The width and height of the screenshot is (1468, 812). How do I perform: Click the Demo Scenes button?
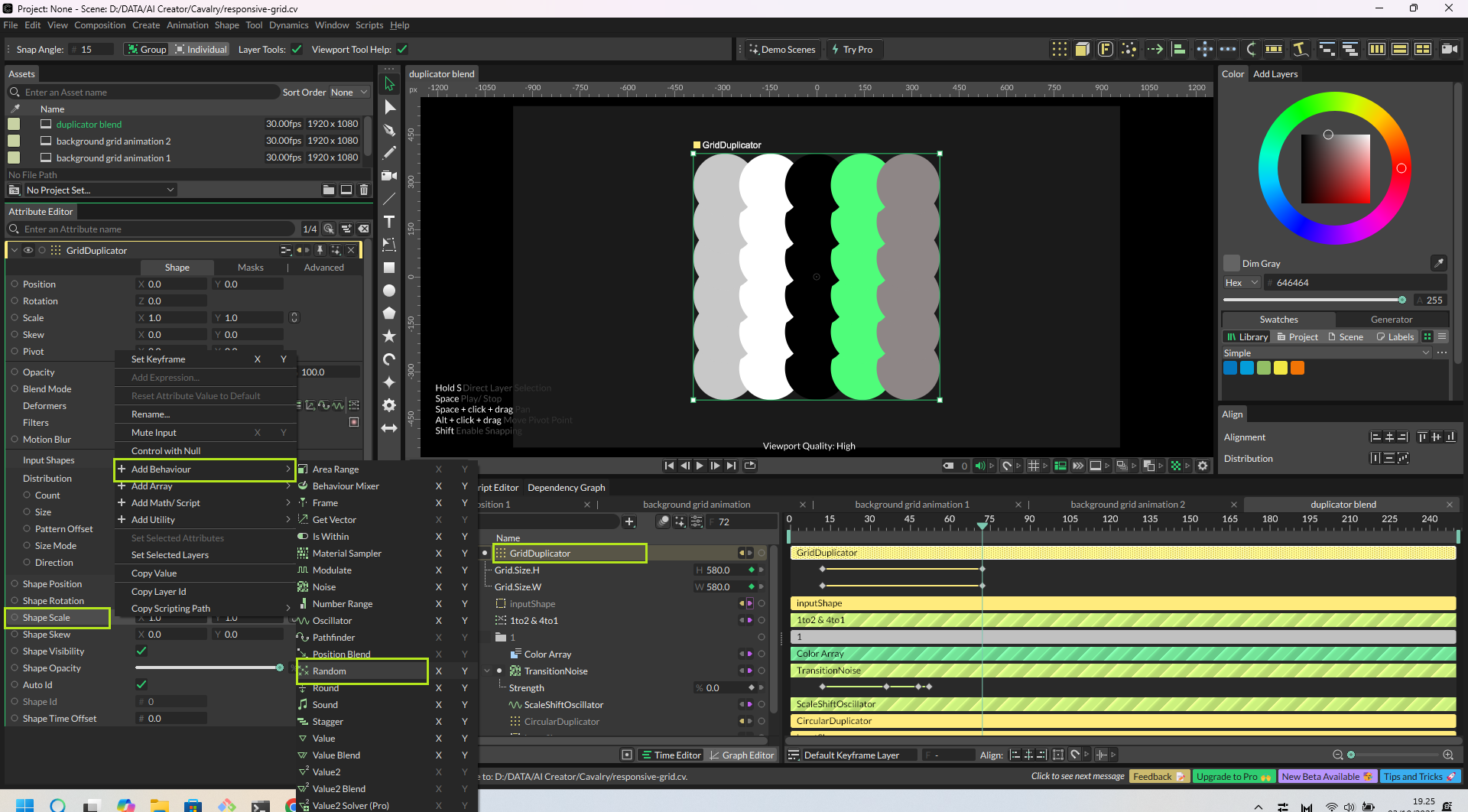[x=782, y=50]
